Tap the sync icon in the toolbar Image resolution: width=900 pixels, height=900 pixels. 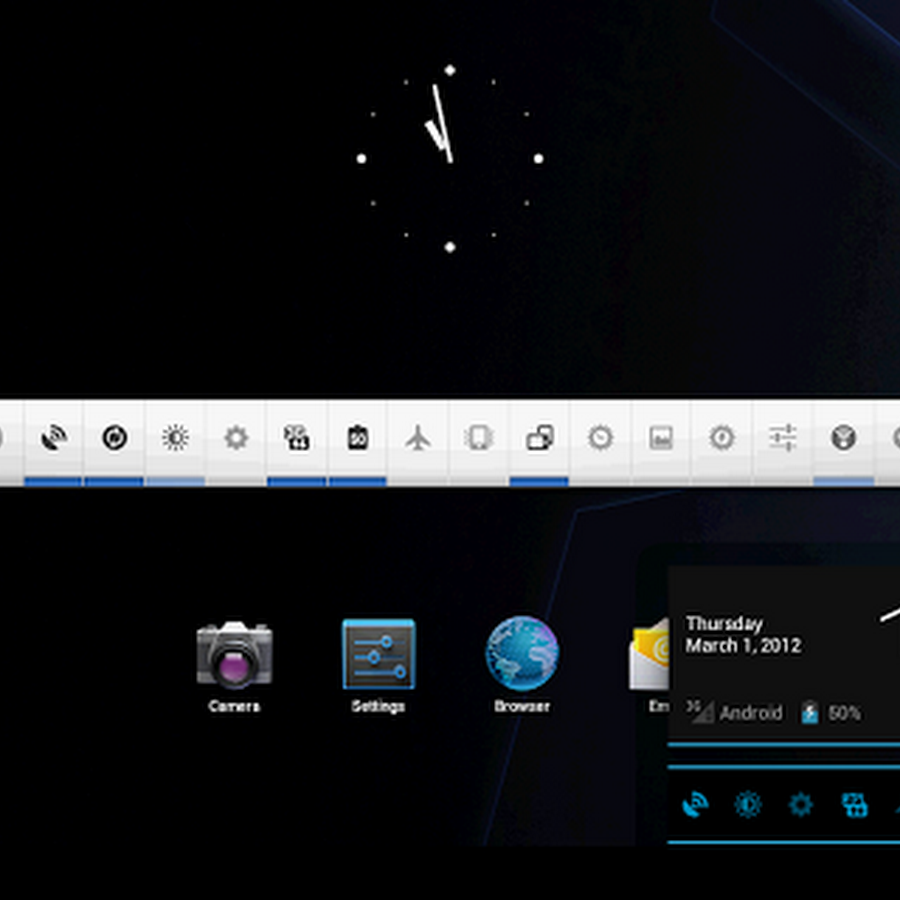[x=115, y=437]
